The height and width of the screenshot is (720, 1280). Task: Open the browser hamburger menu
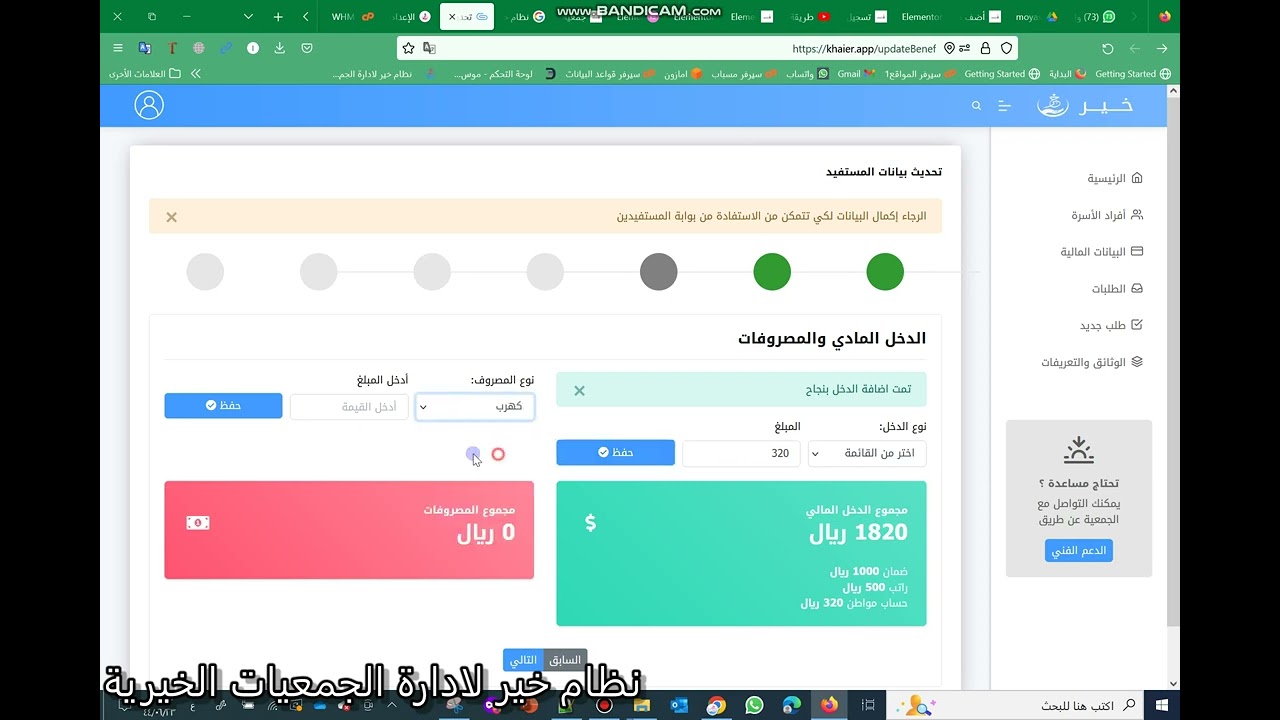(118, 48)
